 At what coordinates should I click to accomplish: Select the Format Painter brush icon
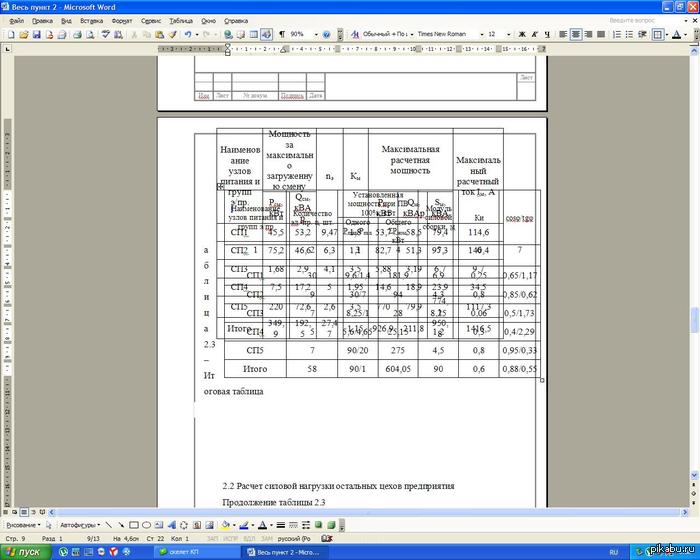pyautogui.click(x=172, y=34)
